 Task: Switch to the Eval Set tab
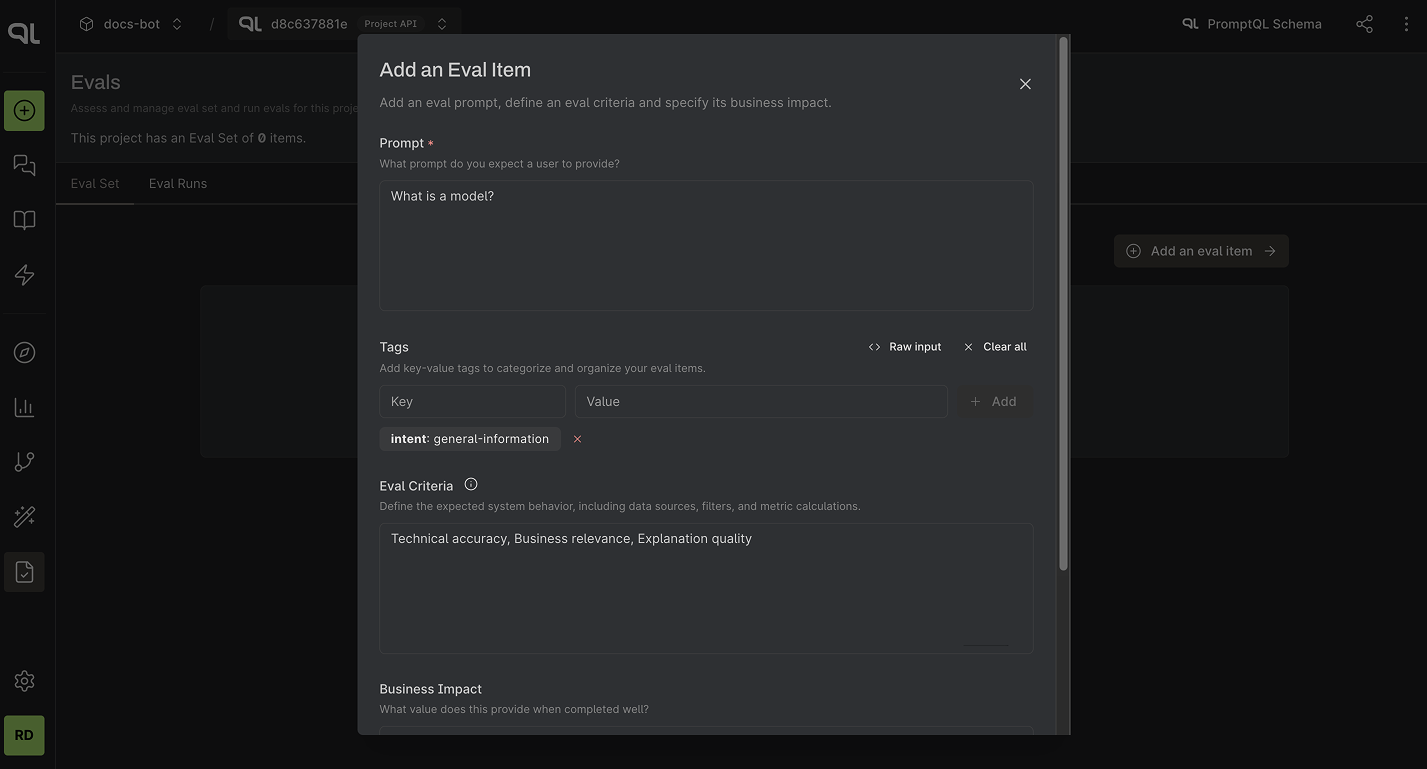(95, 183)
